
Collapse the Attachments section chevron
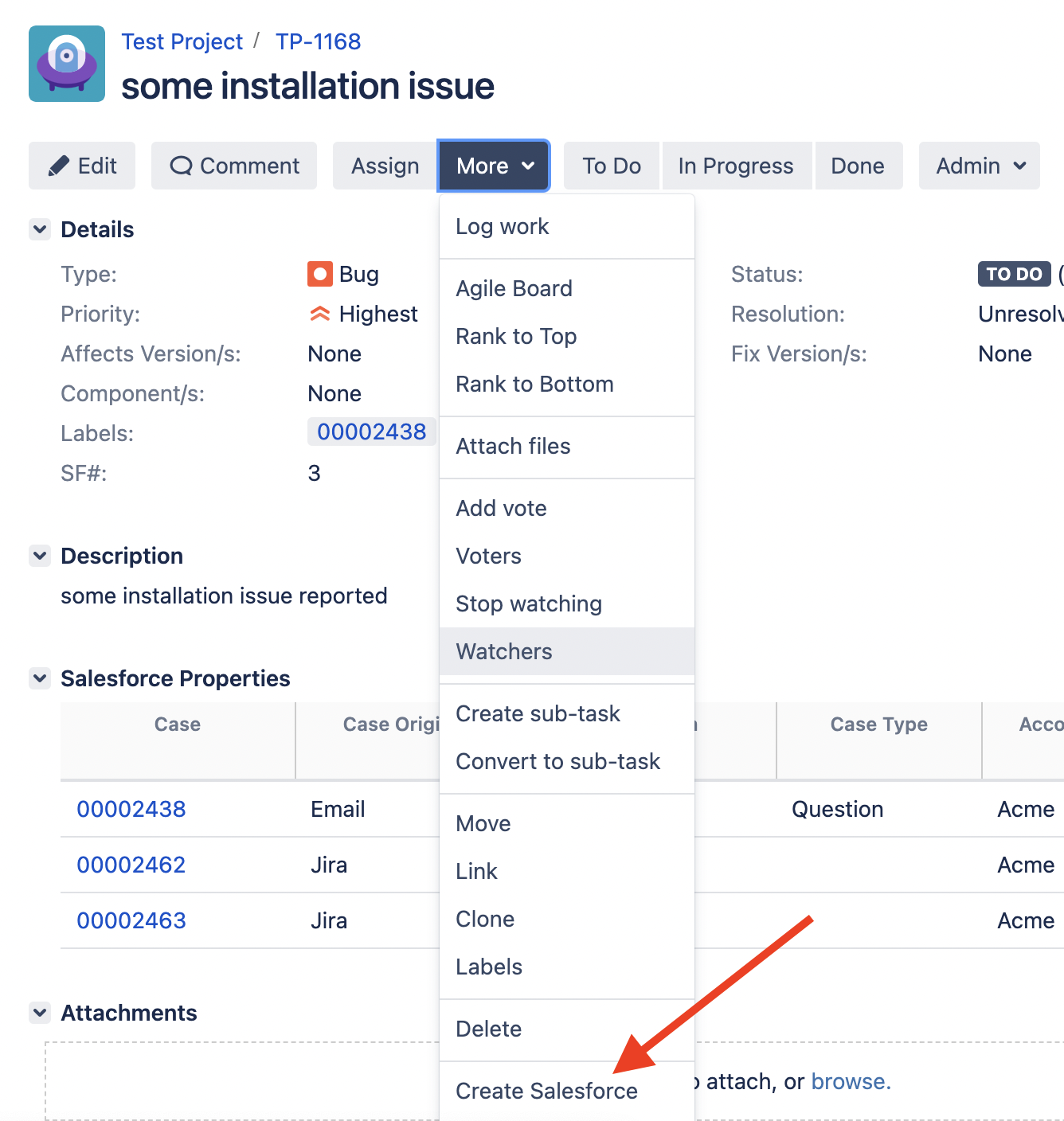tap(40, 1013)
